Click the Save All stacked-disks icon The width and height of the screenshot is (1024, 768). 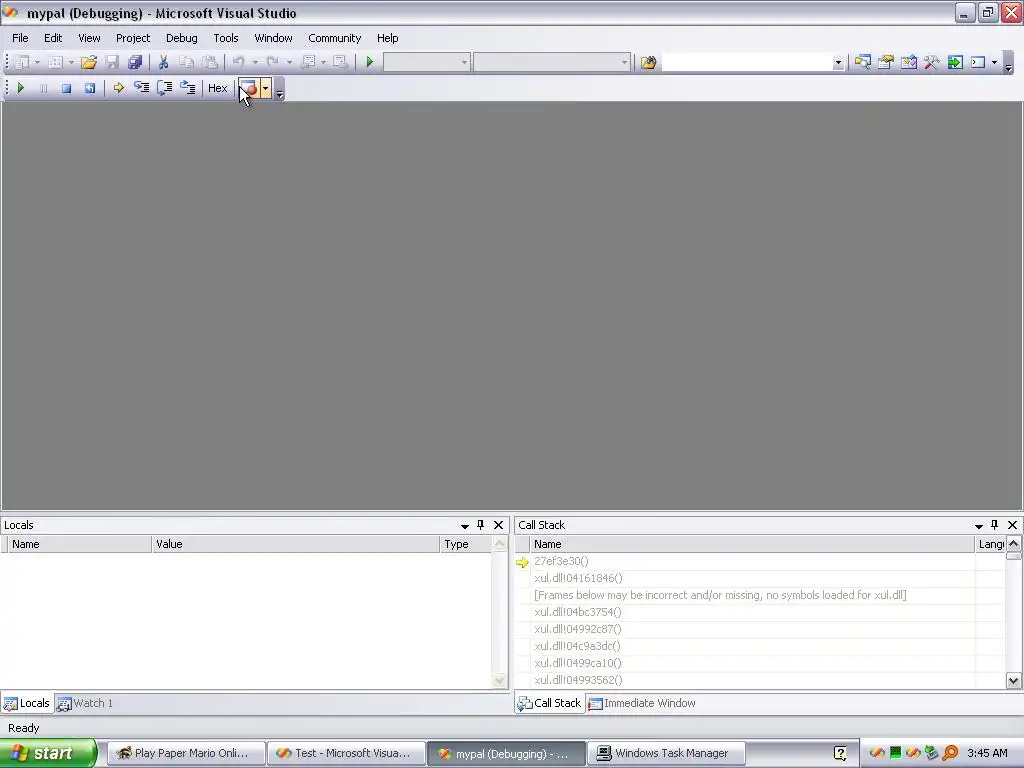coord(135,62)
